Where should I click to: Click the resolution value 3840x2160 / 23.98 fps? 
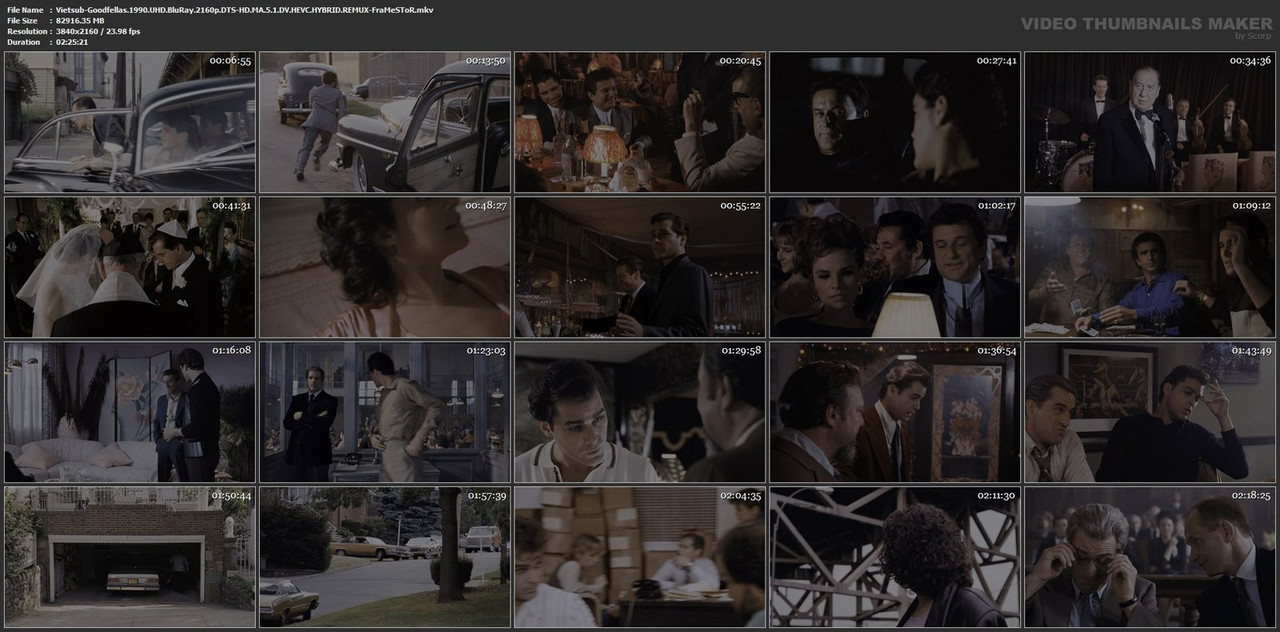(98, 31)
